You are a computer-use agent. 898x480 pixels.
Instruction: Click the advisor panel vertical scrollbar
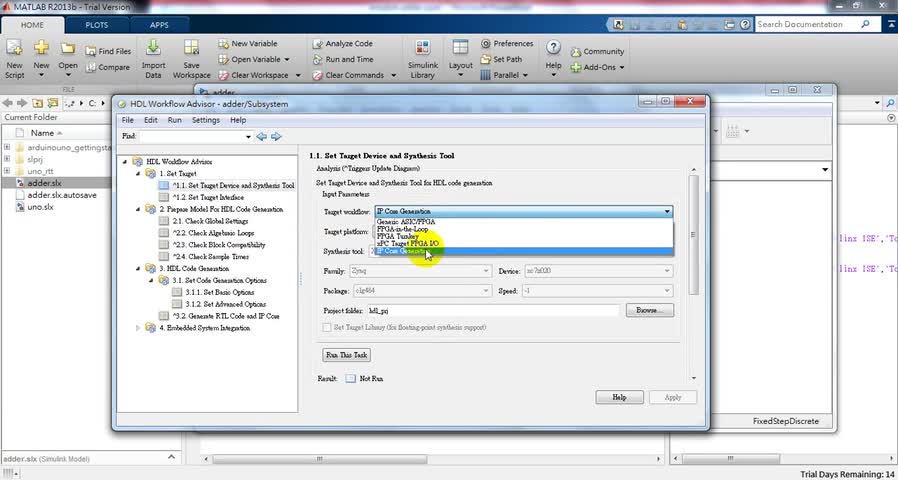tap(693, 235)
